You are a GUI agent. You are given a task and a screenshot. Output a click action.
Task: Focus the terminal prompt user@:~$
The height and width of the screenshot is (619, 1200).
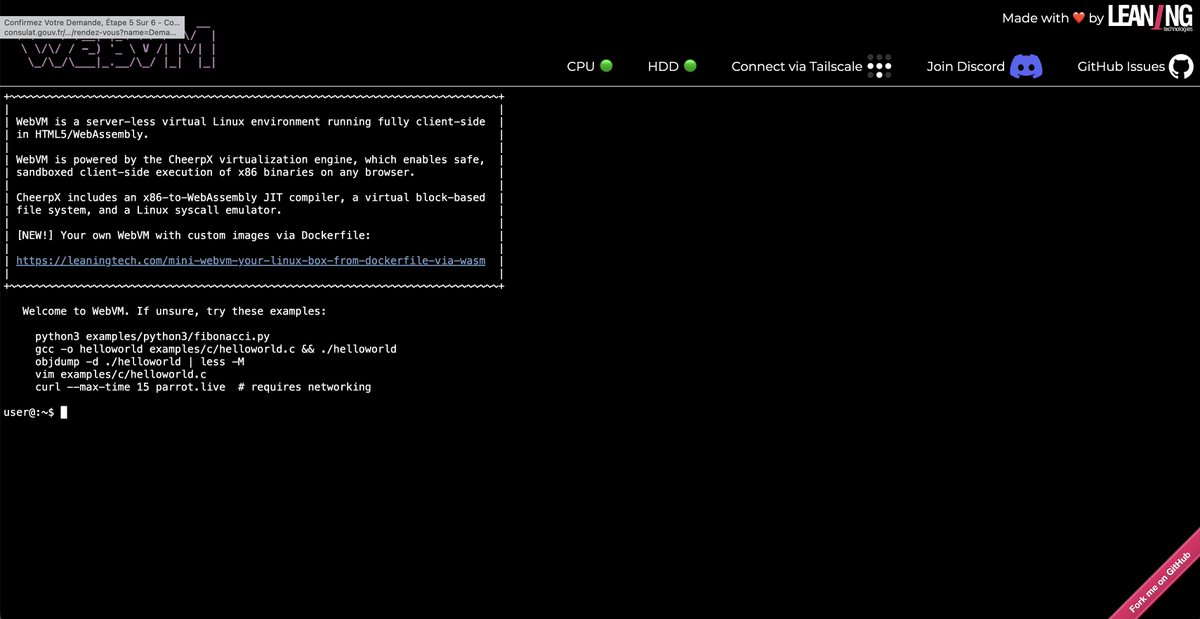(29, 412)
